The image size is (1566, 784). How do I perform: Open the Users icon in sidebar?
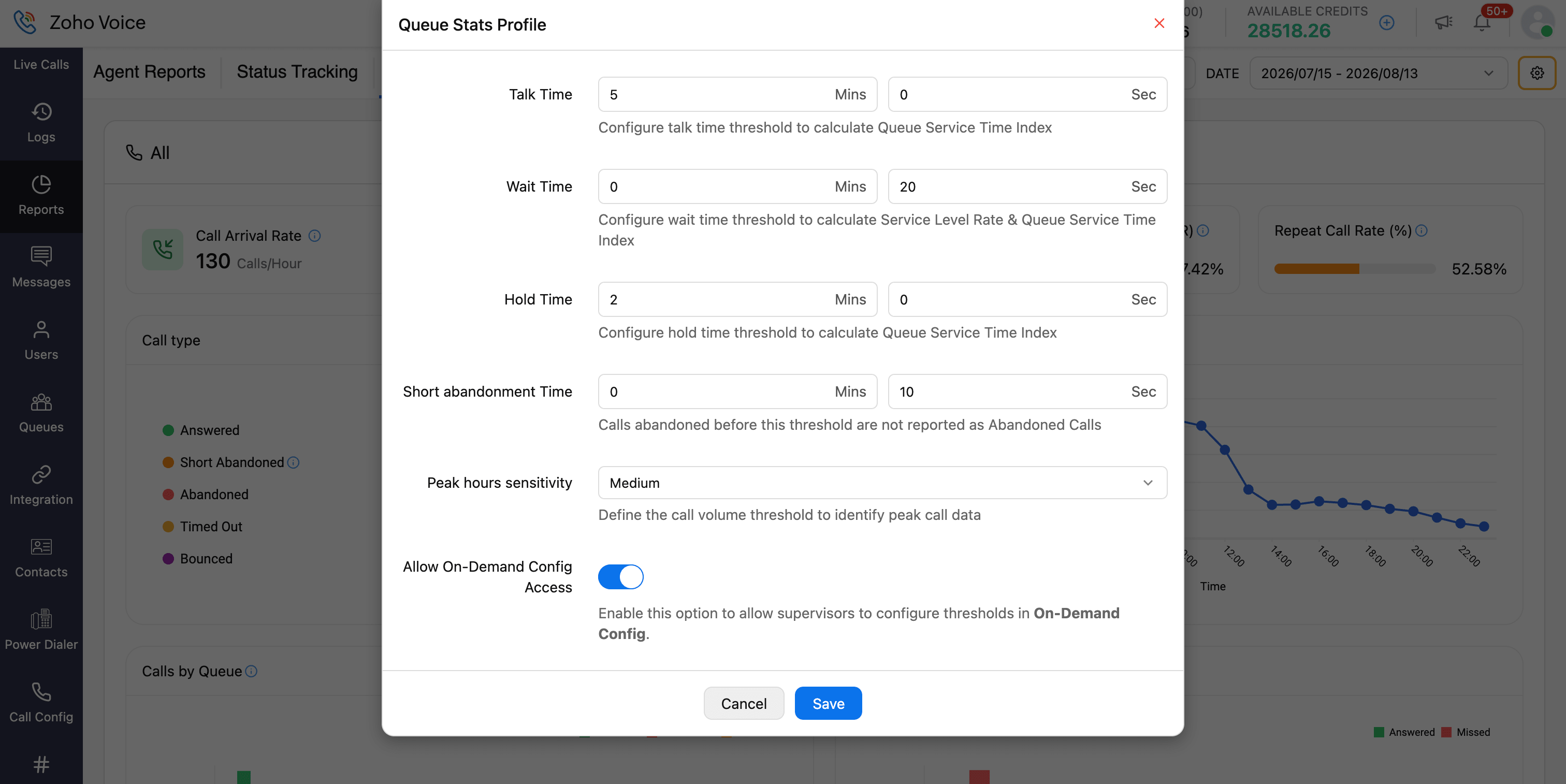41,329
